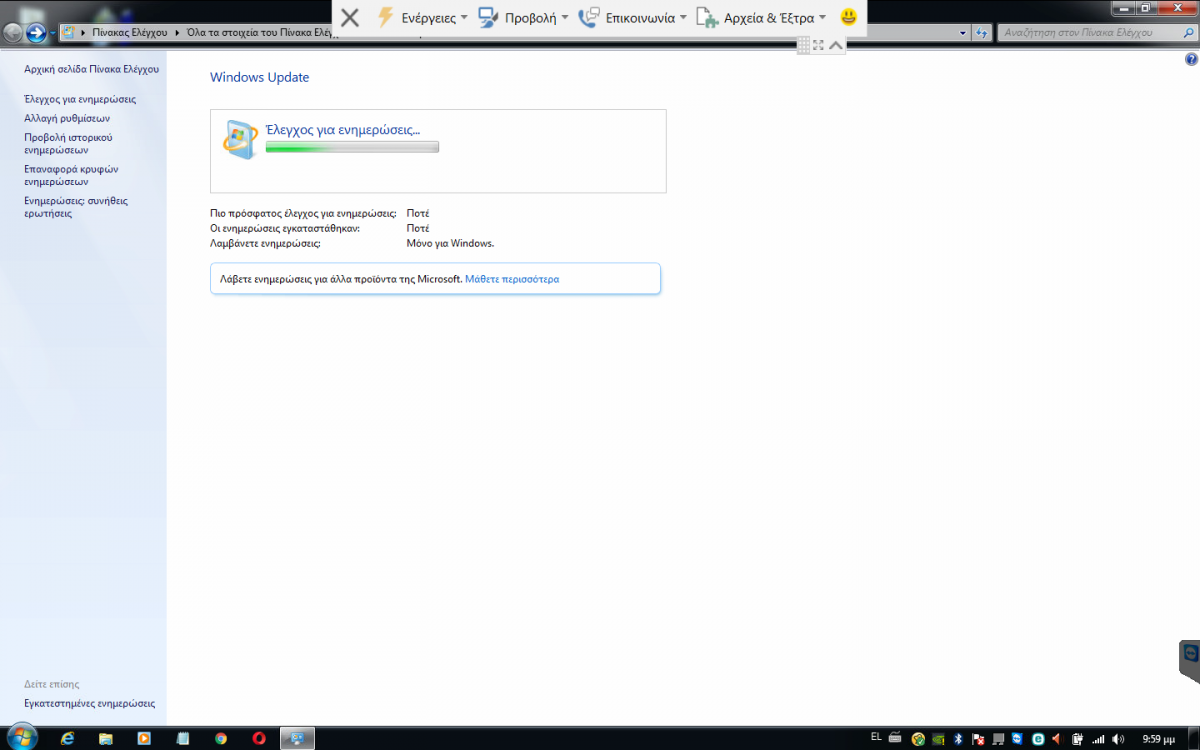
Task: Click the network signal bars tray icon
Action: 1098,739
